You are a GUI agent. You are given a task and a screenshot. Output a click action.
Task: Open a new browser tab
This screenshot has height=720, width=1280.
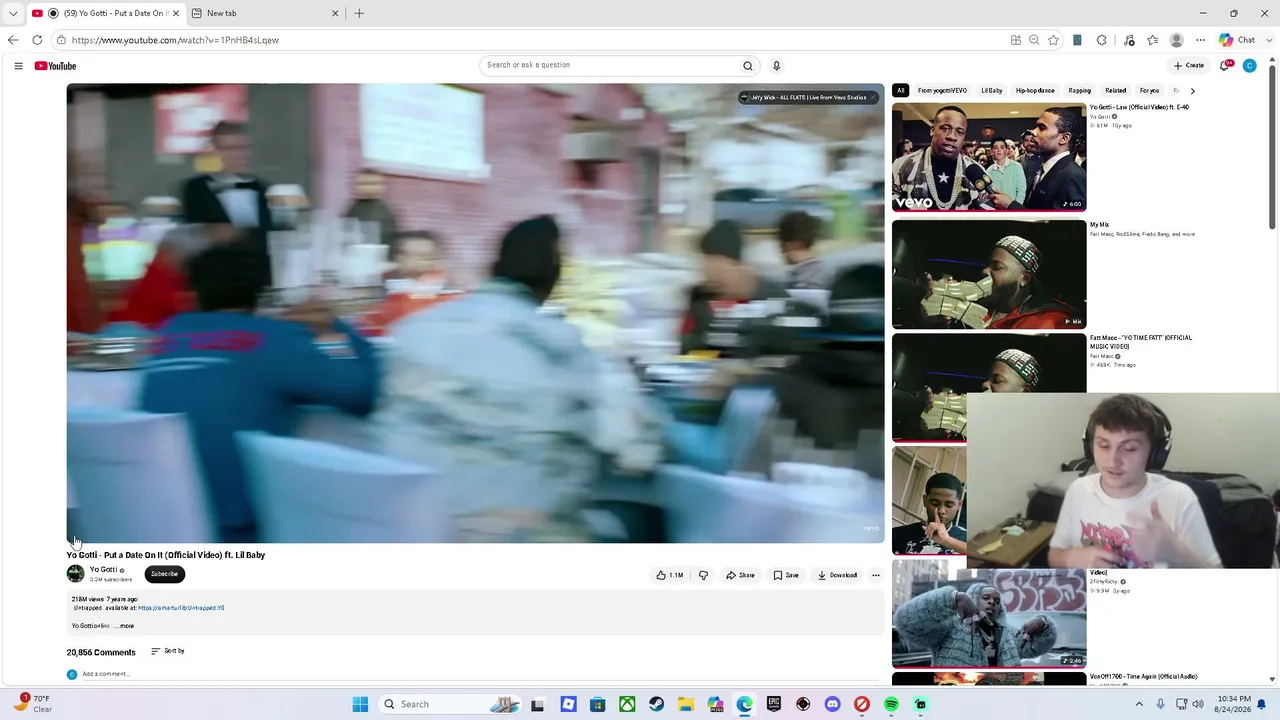359,13
